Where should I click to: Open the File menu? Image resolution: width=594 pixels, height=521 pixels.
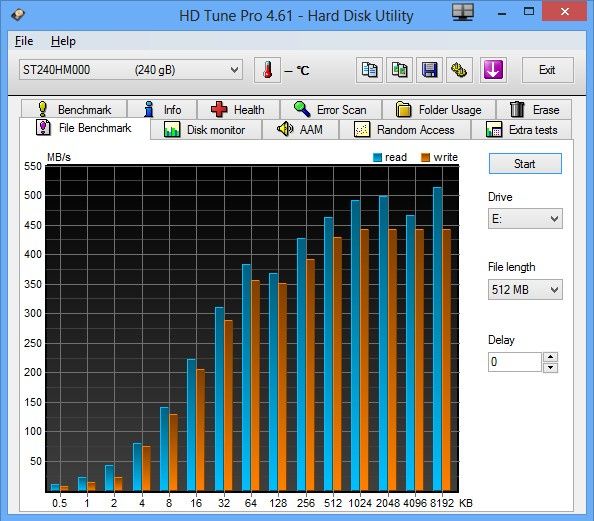tap(24, 41)
